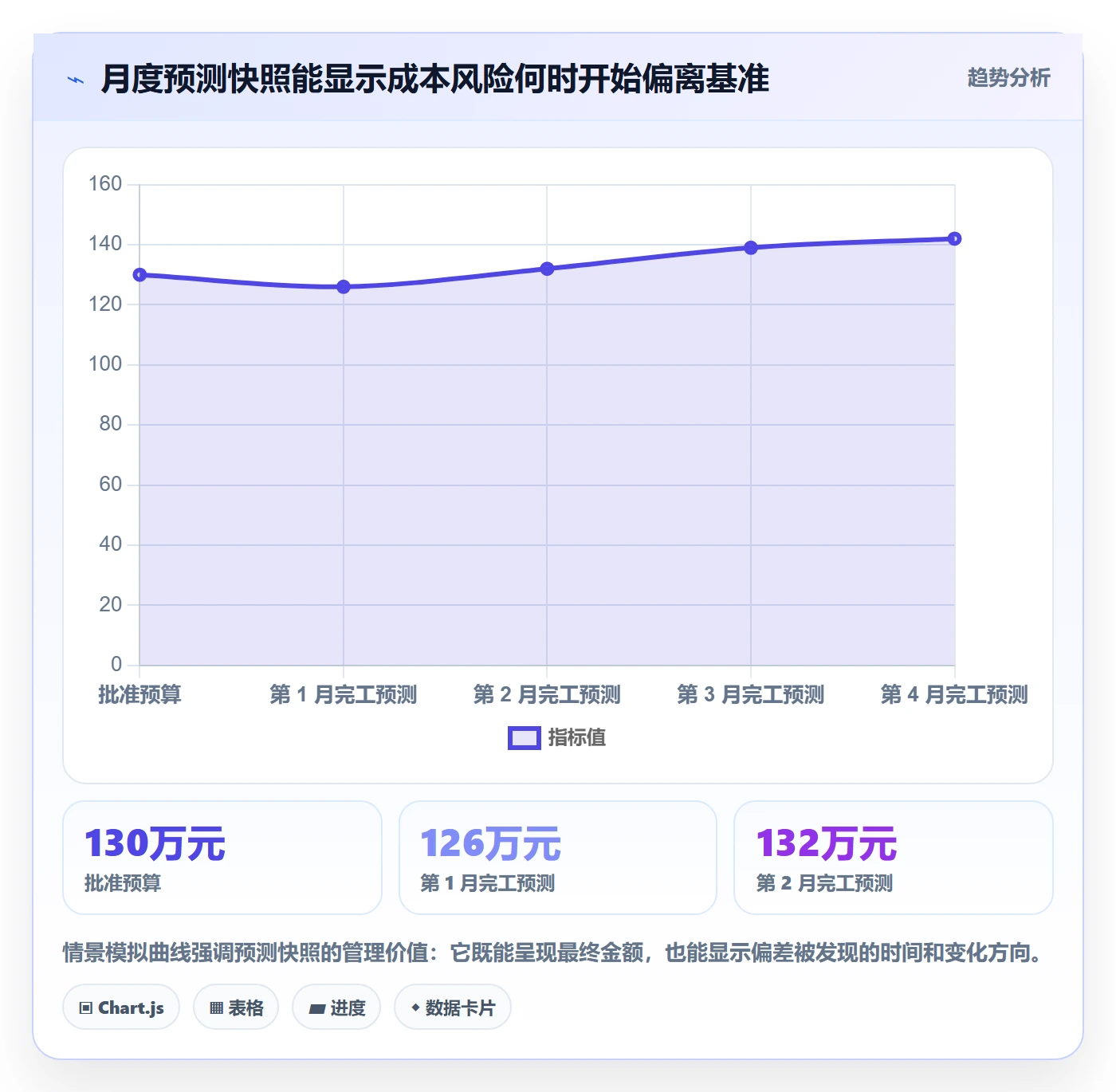Select the 第 2 月完工预测 data point
This screenshot has height=1092, width=1116.
tap(547, 269)
